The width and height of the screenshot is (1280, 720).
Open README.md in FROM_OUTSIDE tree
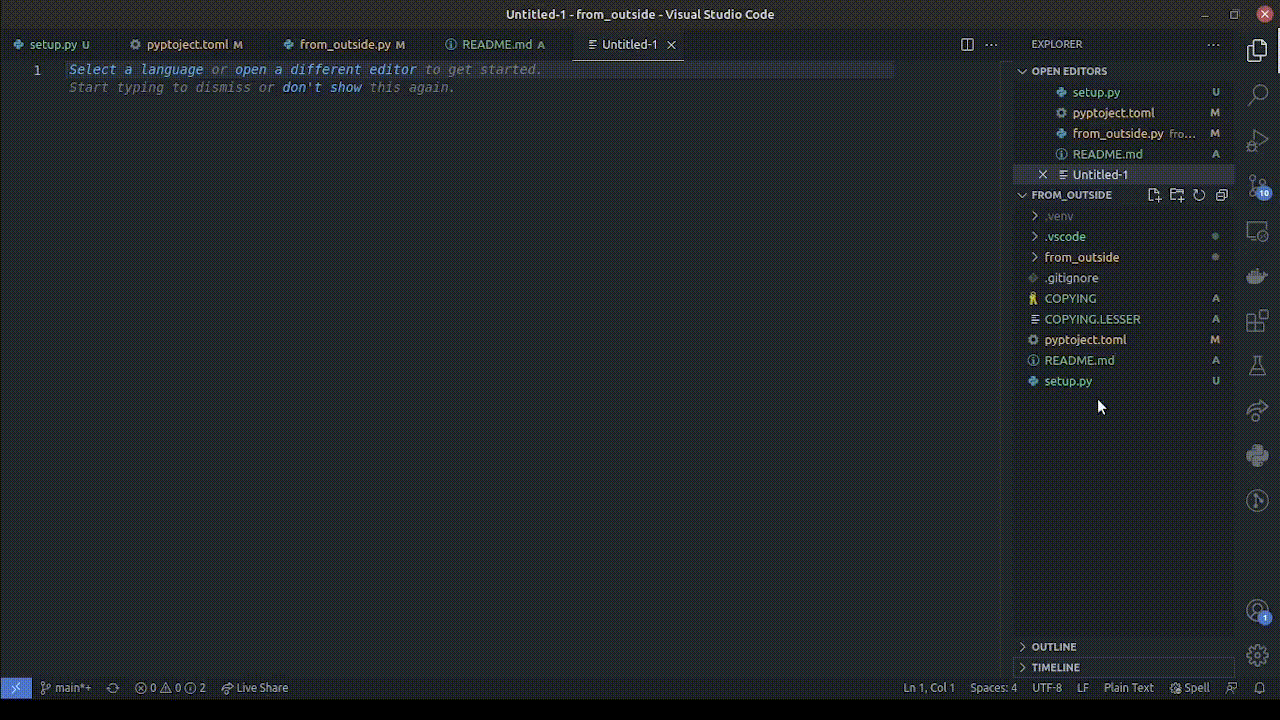tap(1124, 360)
